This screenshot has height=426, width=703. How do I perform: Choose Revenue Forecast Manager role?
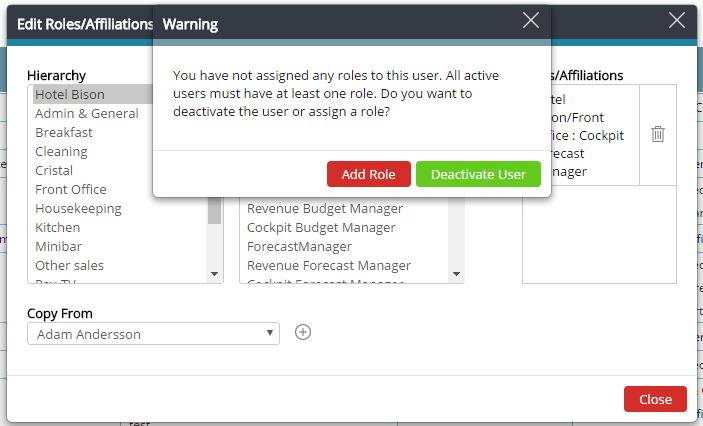pos(329,266)
